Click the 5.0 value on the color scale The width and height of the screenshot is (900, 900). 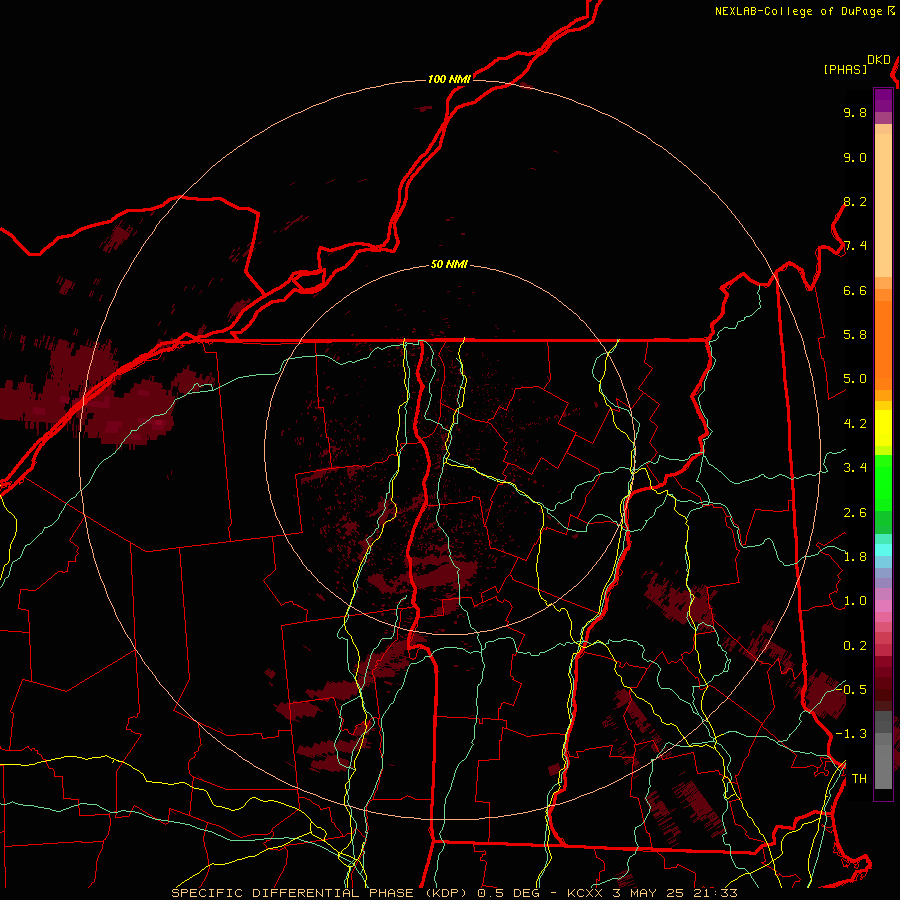click(x=855, y=379)
